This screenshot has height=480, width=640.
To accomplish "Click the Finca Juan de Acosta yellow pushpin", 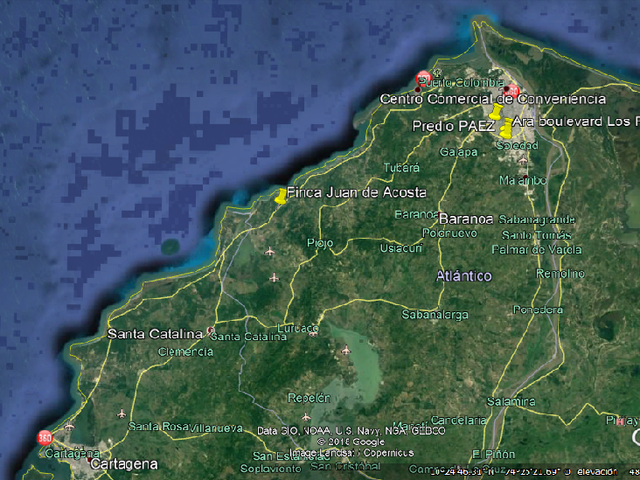I will pos(280,196).
